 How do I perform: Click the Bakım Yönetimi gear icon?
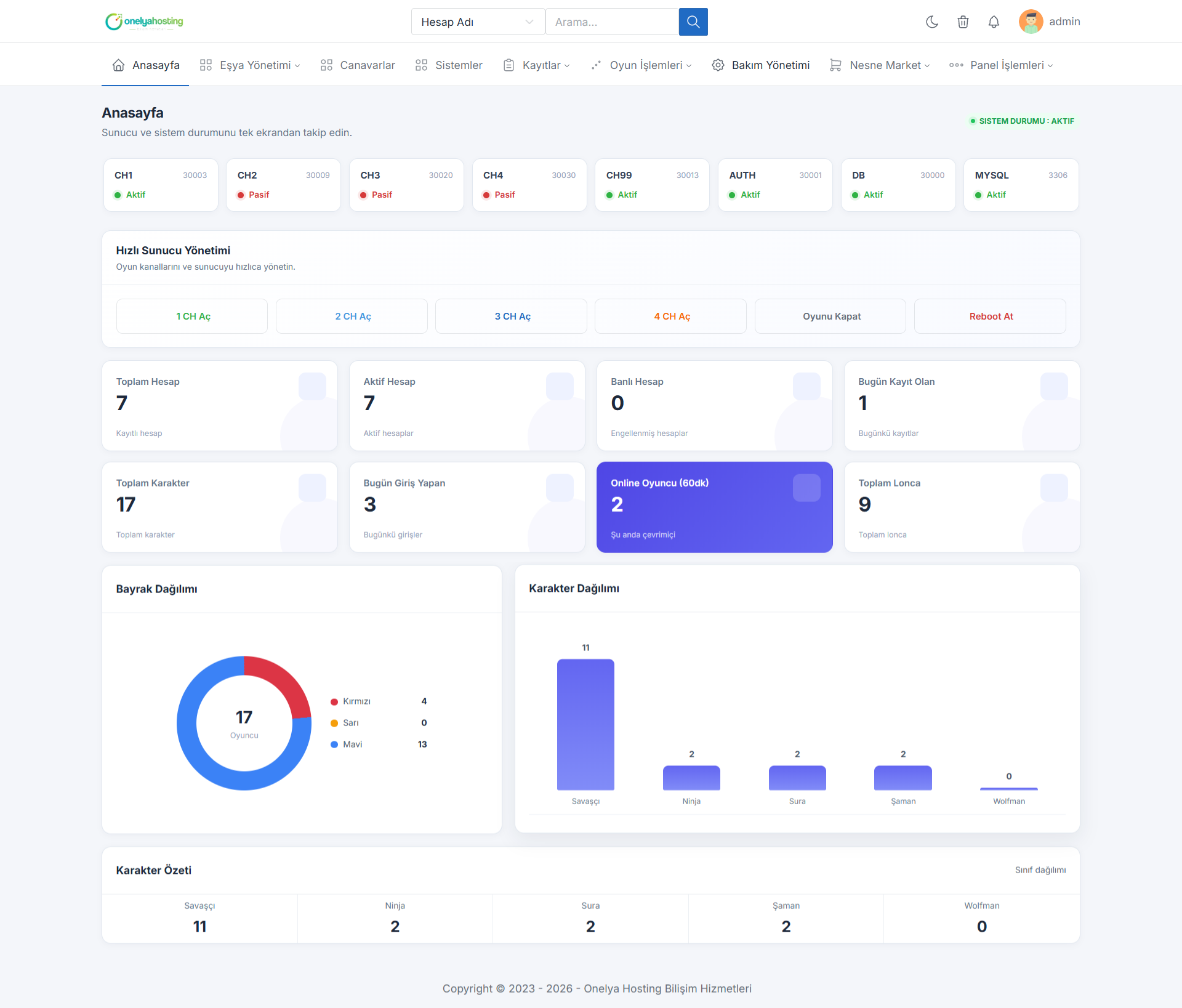pos(718,65)
